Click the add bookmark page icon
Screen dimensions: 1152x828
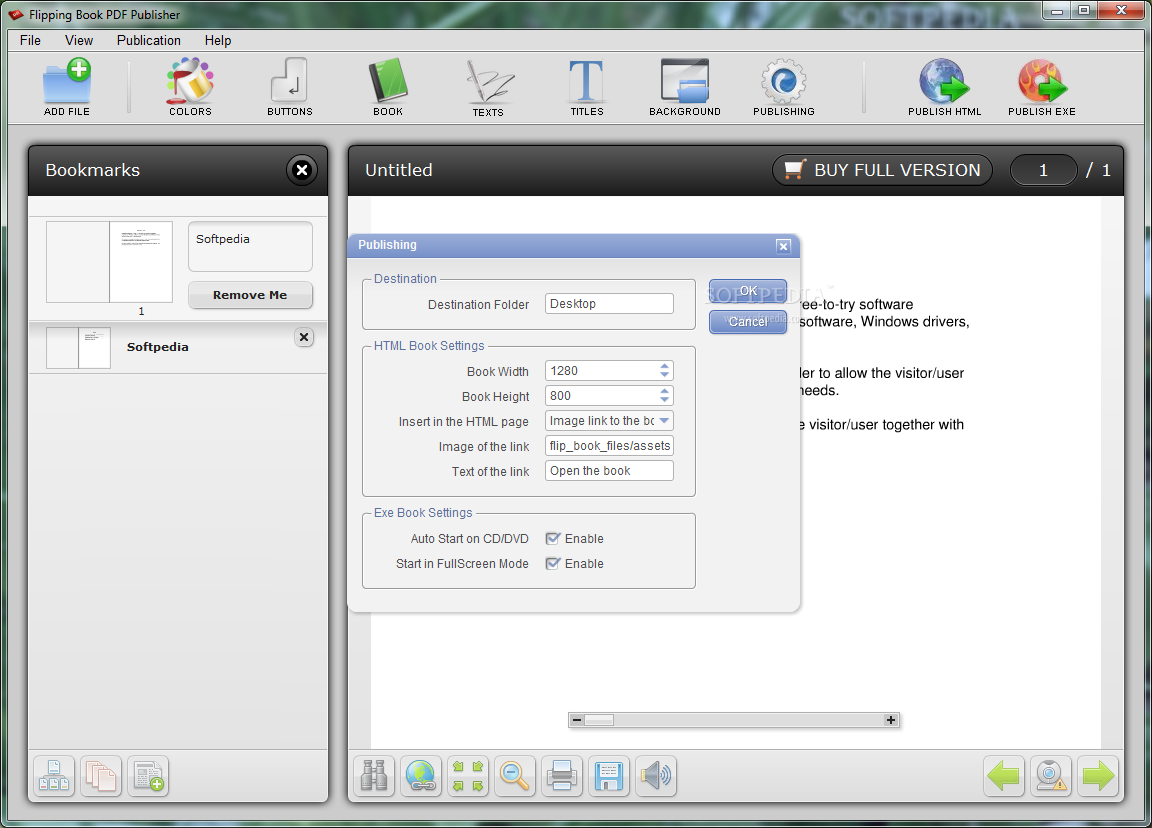coord(148,776)
